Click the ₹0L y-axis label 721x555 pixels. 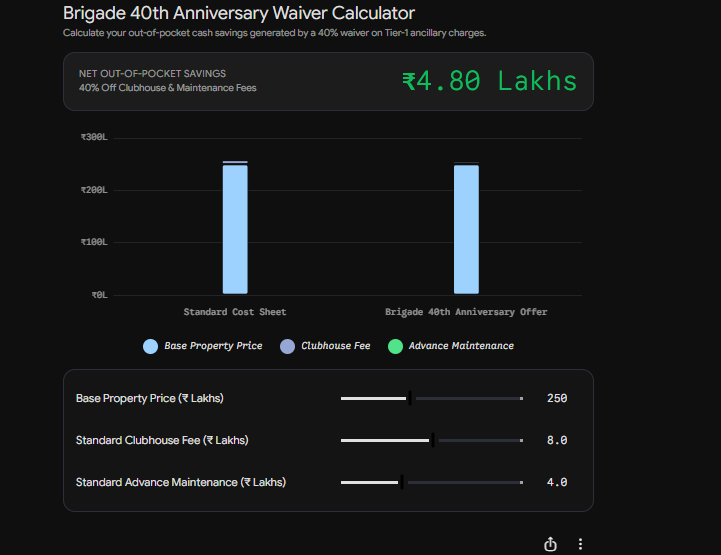pos(100,295)
